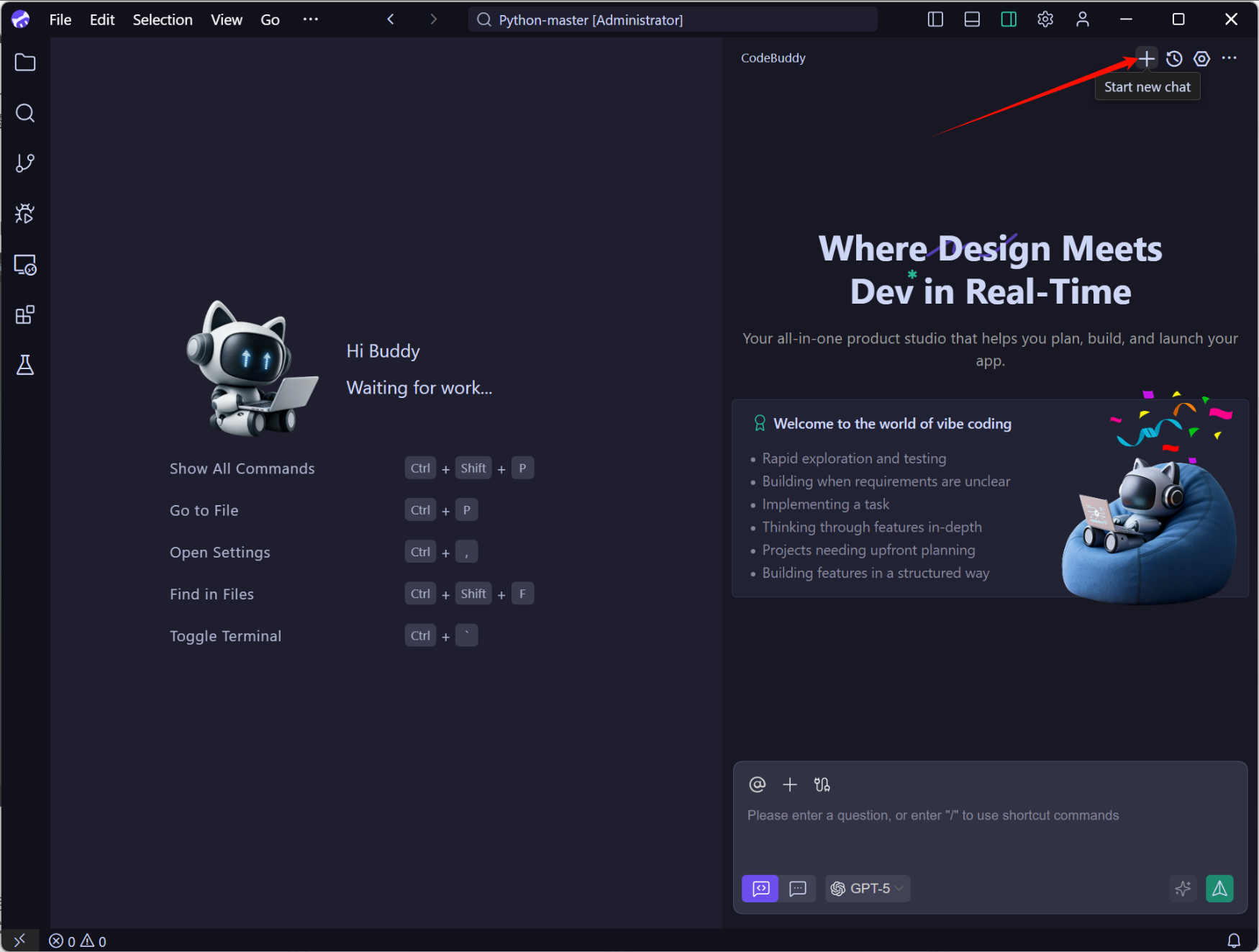Open the Run and Debug view
The image size is (1259, 952).
click(x=25, y=214)
